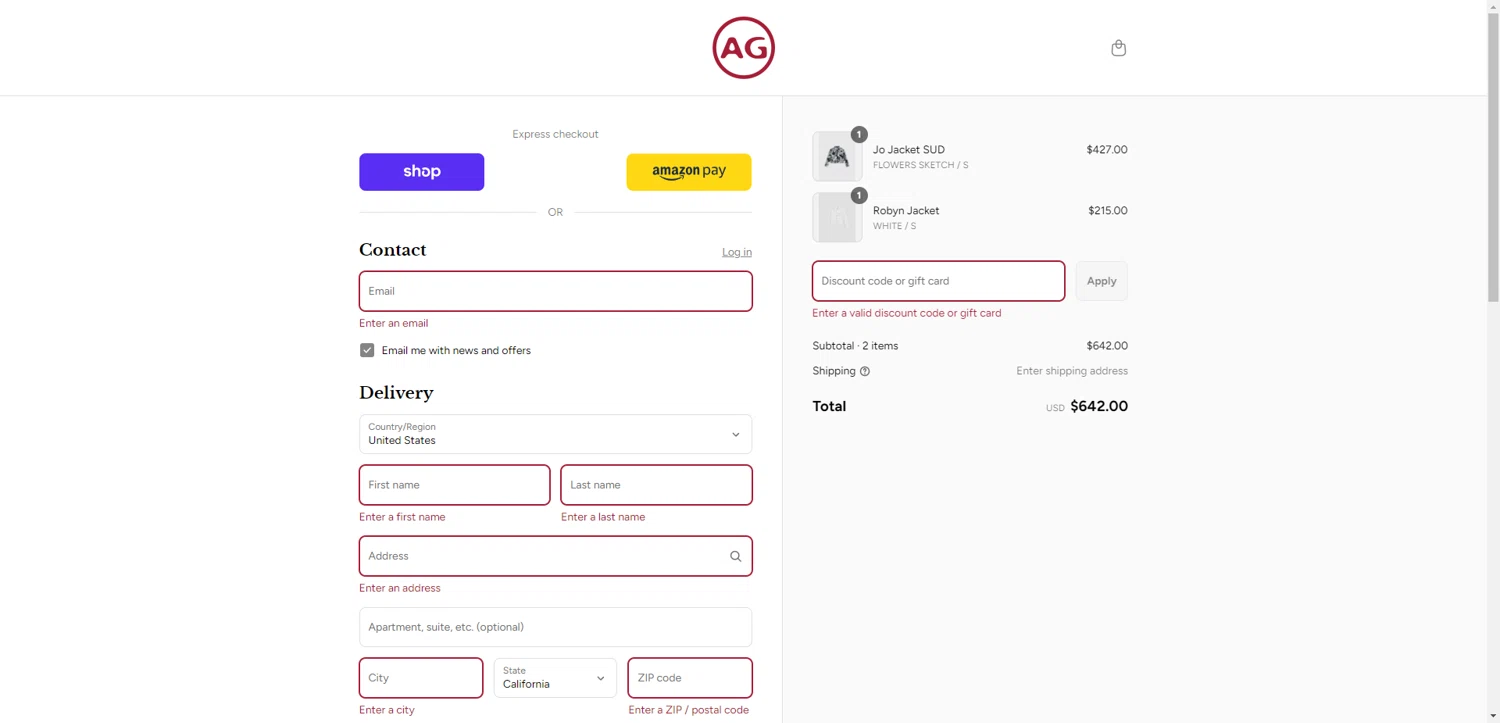The width and height of the screenshot is (1500, 723).
Task: Select the 'Jo Jacket SUD' product name
Action: (x=908, y=150)
